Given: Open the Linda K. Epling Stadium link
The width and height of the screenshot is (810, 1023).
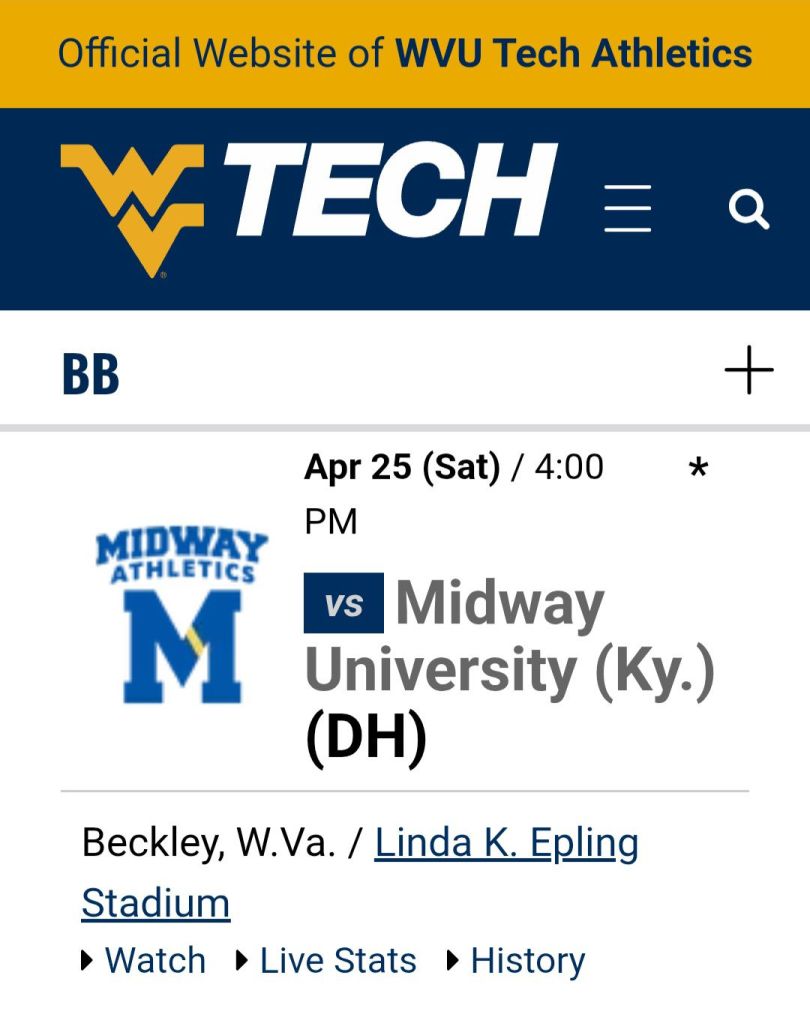Looking at the screenshot, I should coord(506,844).
